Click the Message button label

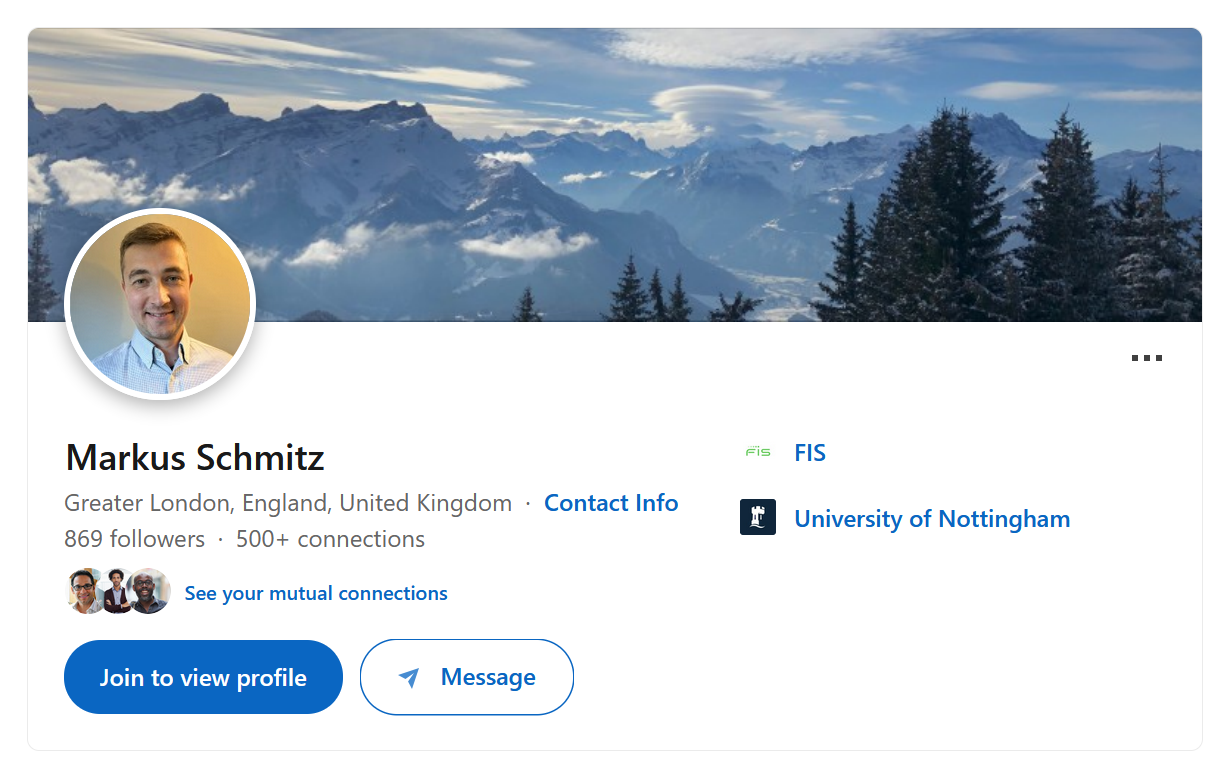488,677
